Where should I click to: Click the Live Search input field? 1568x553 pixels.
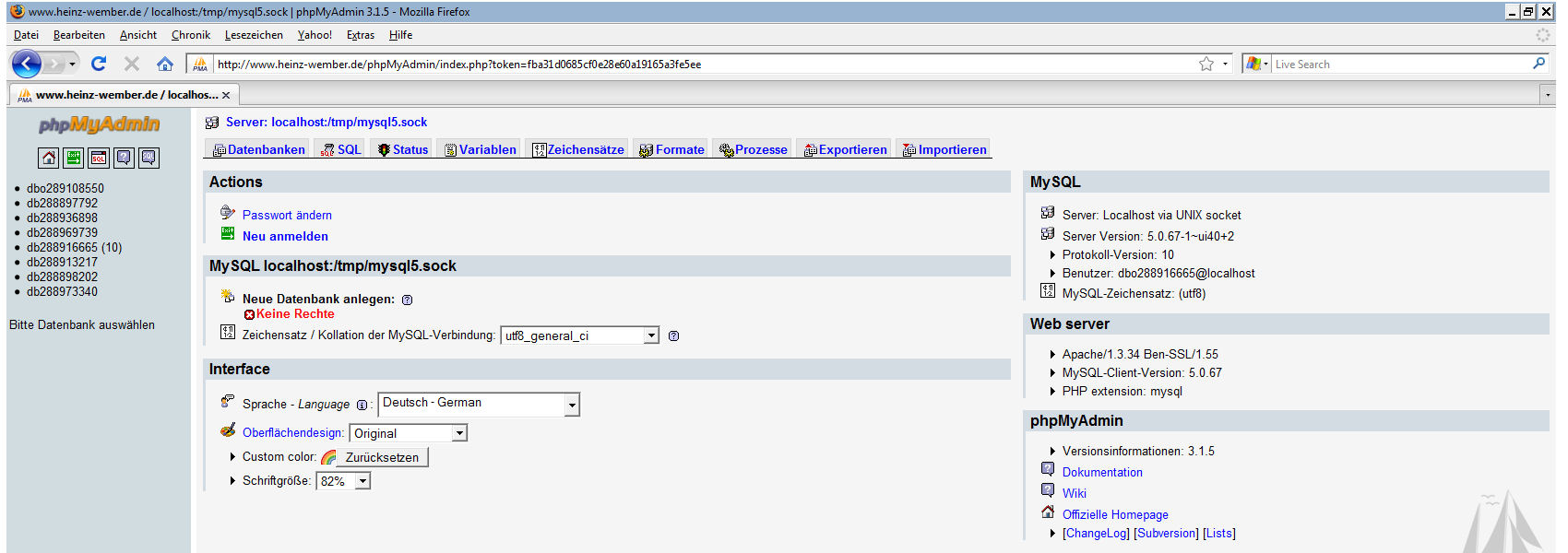click(x=1400, y=64)
